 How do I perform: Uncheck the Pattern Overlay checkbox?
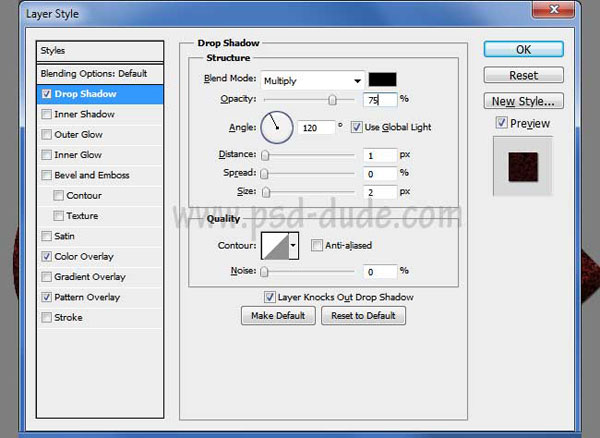coord(46,297)
